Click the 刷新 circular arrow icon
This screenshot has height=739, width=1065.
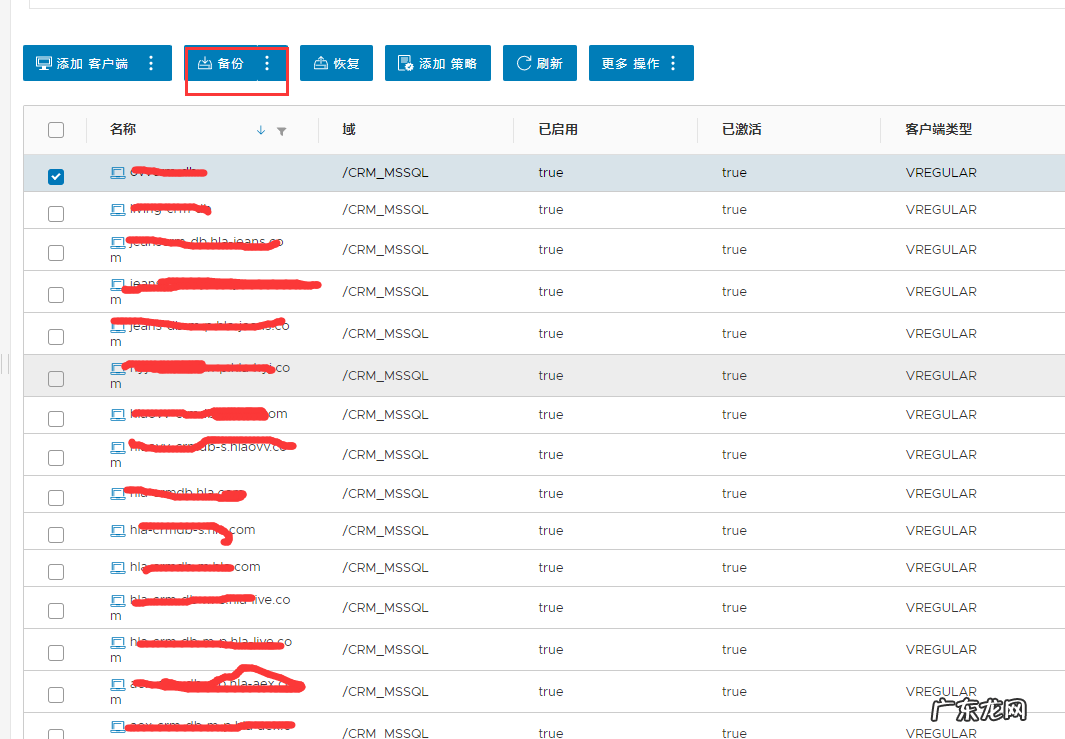point(523,63)
